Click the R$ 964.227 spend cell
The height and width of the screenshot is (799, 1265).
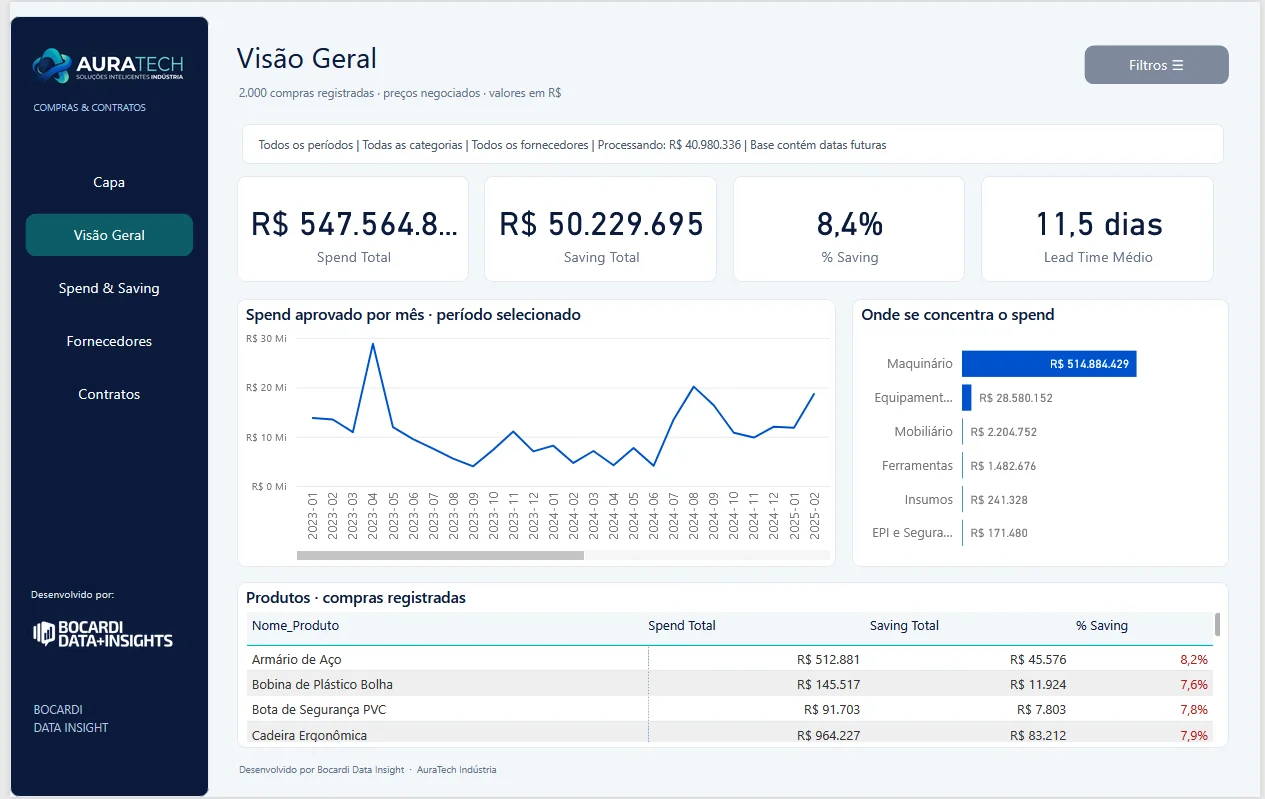point(828,736)
